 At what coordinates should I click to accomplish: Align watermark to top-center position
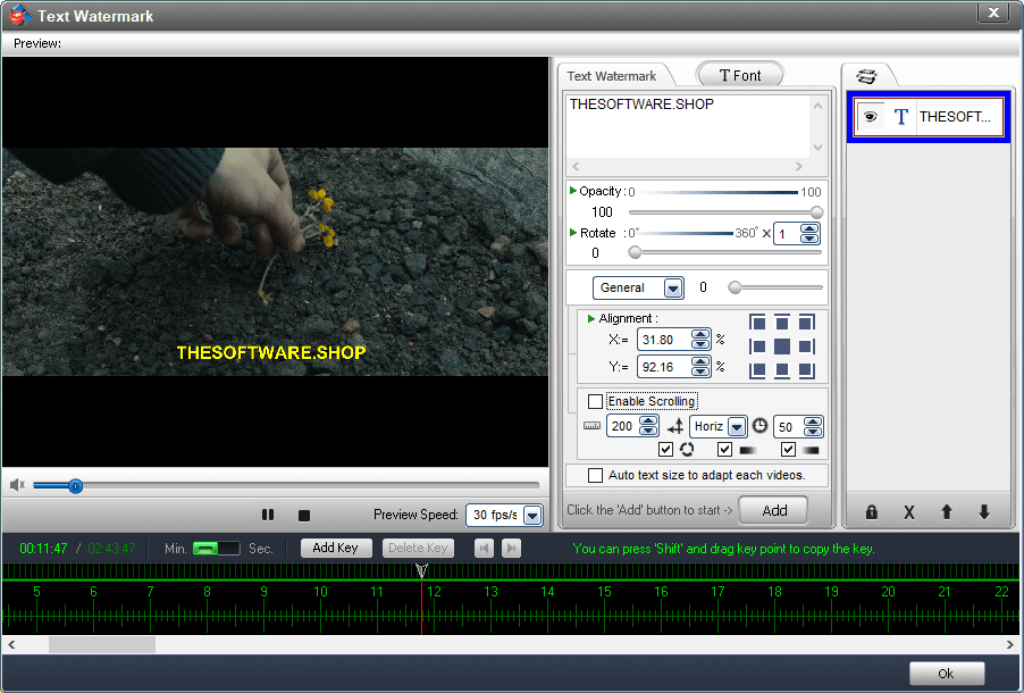point(782,323)
